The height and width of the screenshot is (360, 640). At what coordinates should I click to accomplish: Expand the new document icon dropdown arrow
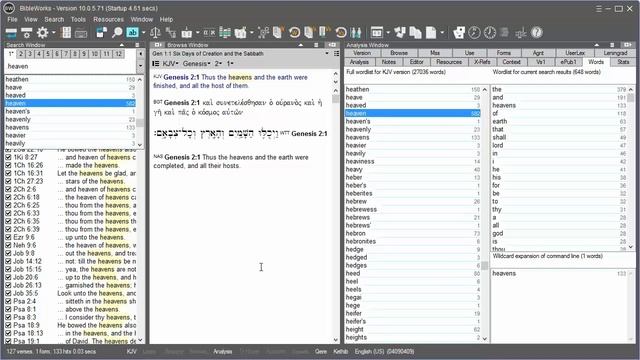442,33
